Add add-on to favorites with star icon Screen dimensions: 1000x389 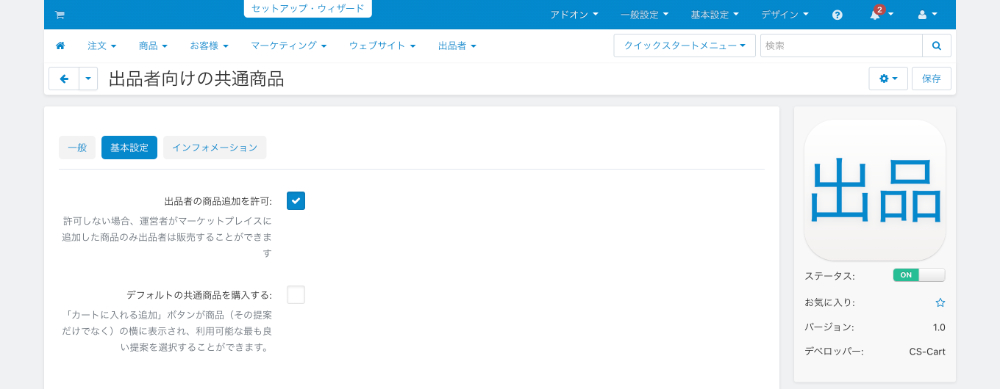click(940, 303)
